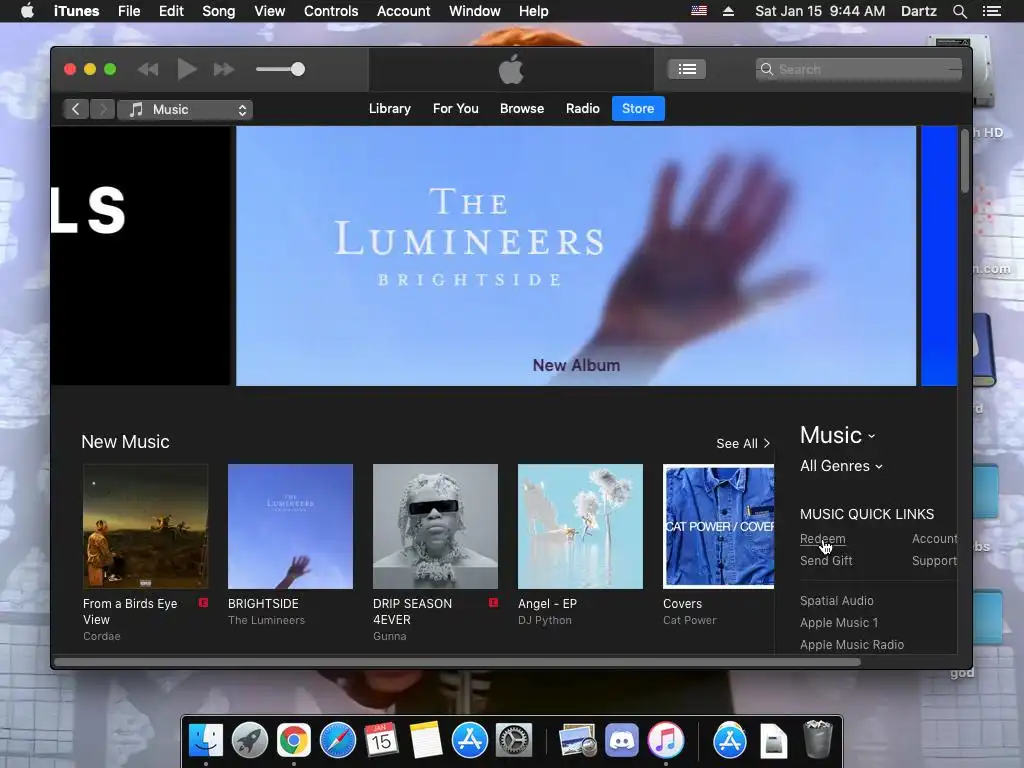
Task: Click the horizontal scrollbar at window bottom
Action: (x=457, y=662)
